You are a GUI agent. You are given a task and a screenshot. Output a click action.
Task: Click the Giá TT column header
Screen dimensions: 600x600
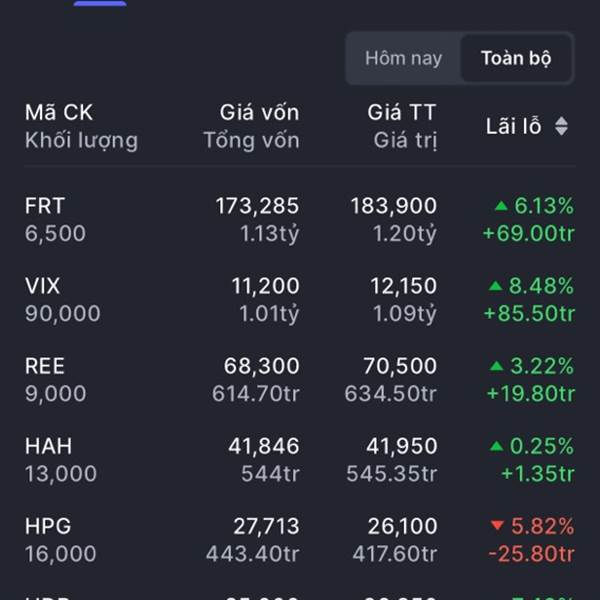402,112
